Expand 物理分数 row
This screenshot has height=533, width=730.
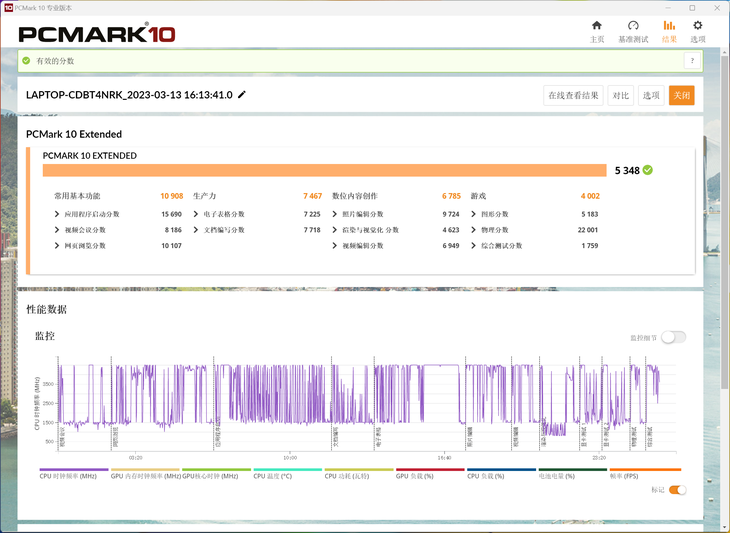pos(473,230)
